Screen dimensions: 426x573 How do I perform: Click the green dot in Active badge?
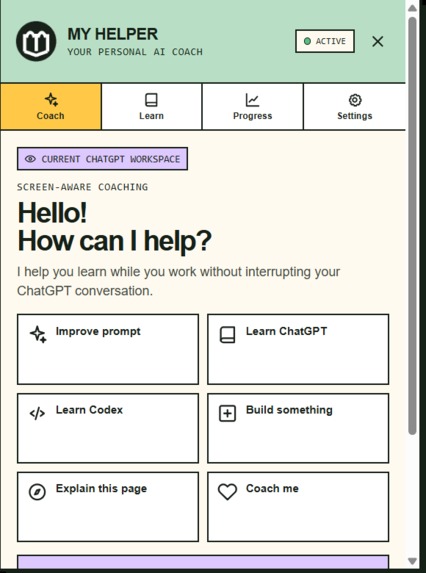307,41
